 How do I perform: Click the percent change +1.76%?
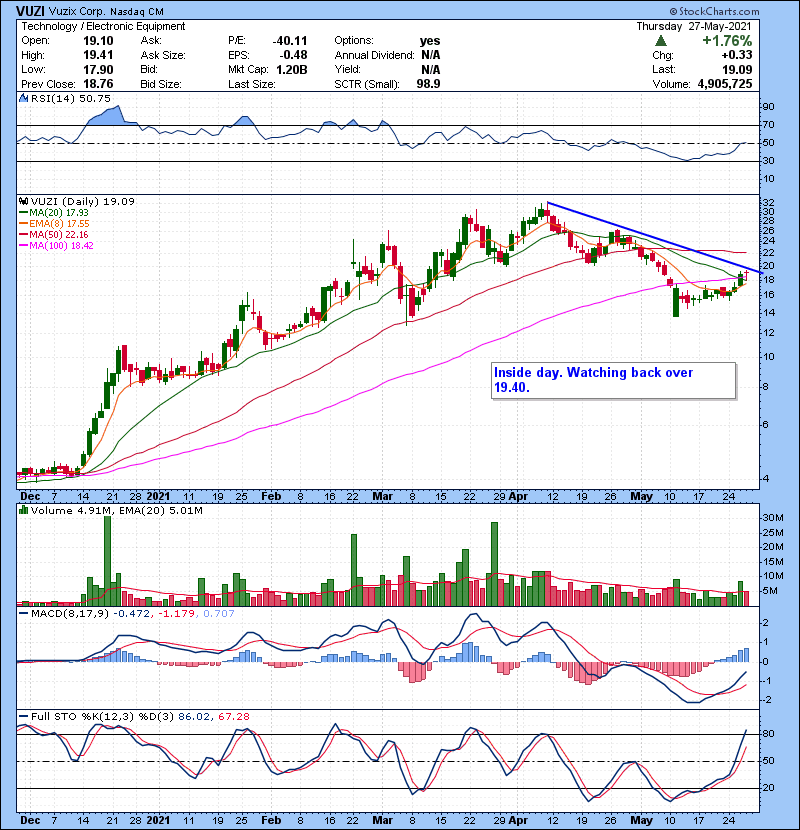(727, 41)
